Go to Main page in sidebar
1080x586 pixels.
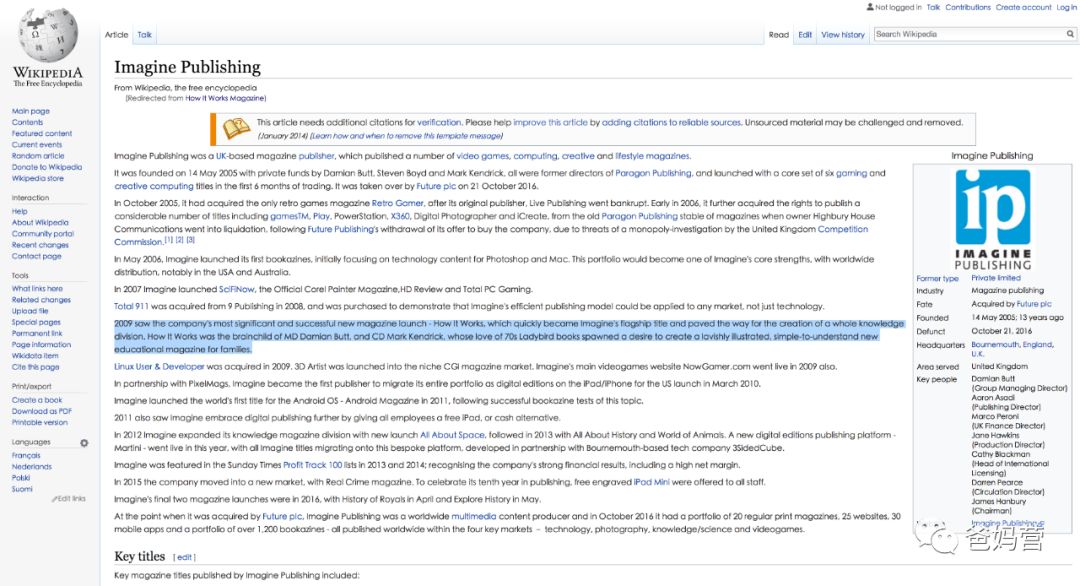click(30, 111)
